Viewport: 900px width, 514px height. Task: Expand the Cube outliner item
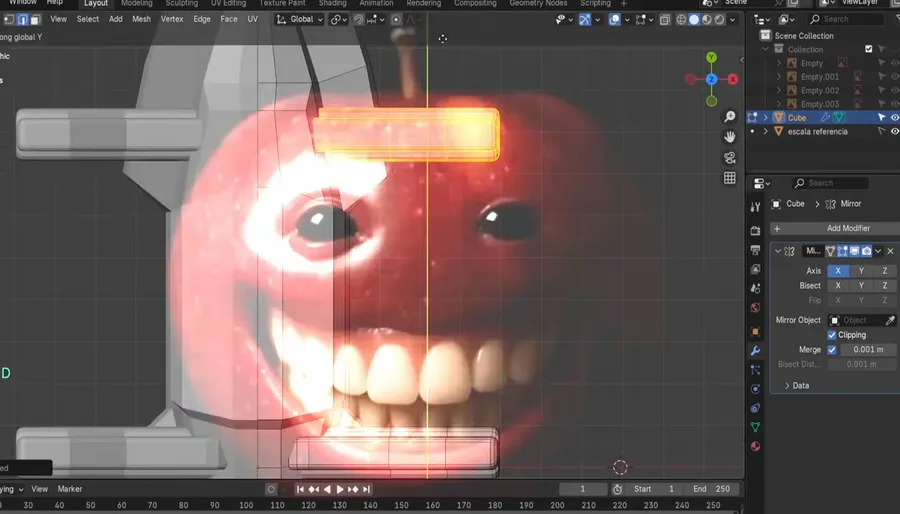click(x=766, y=118)
